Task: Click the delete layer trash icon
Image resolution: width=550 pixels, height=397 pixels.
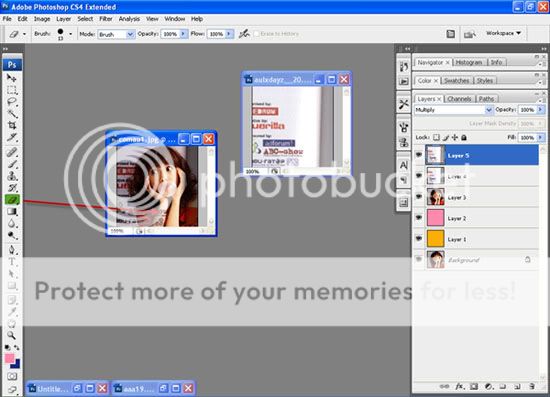Action: tap(532, 386)
